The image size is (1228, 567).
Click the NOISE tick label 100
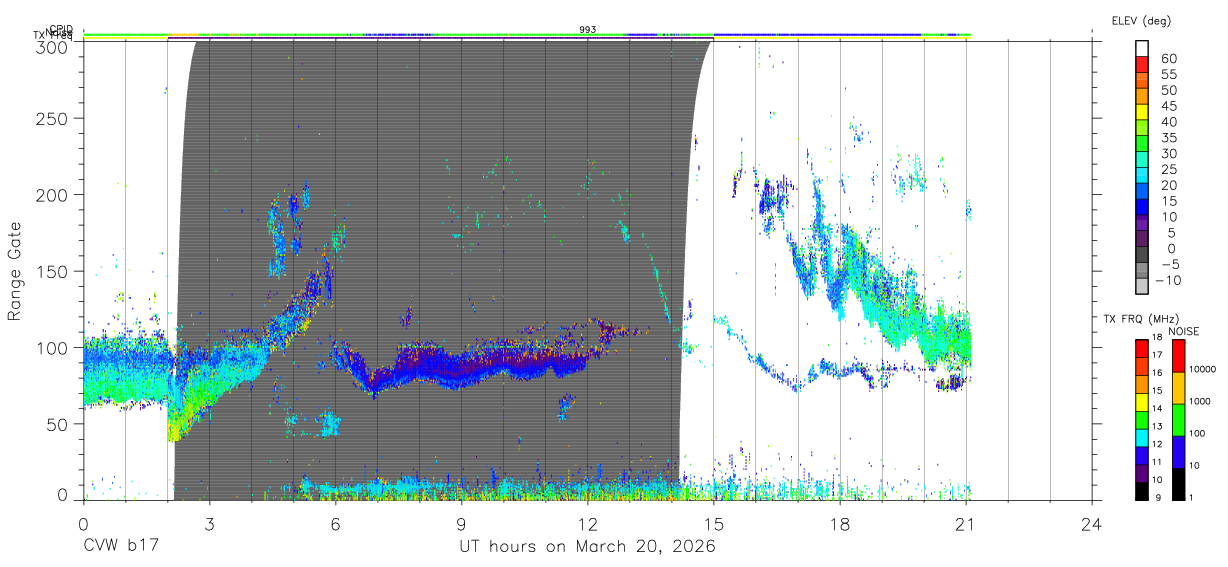(1198, 433)
